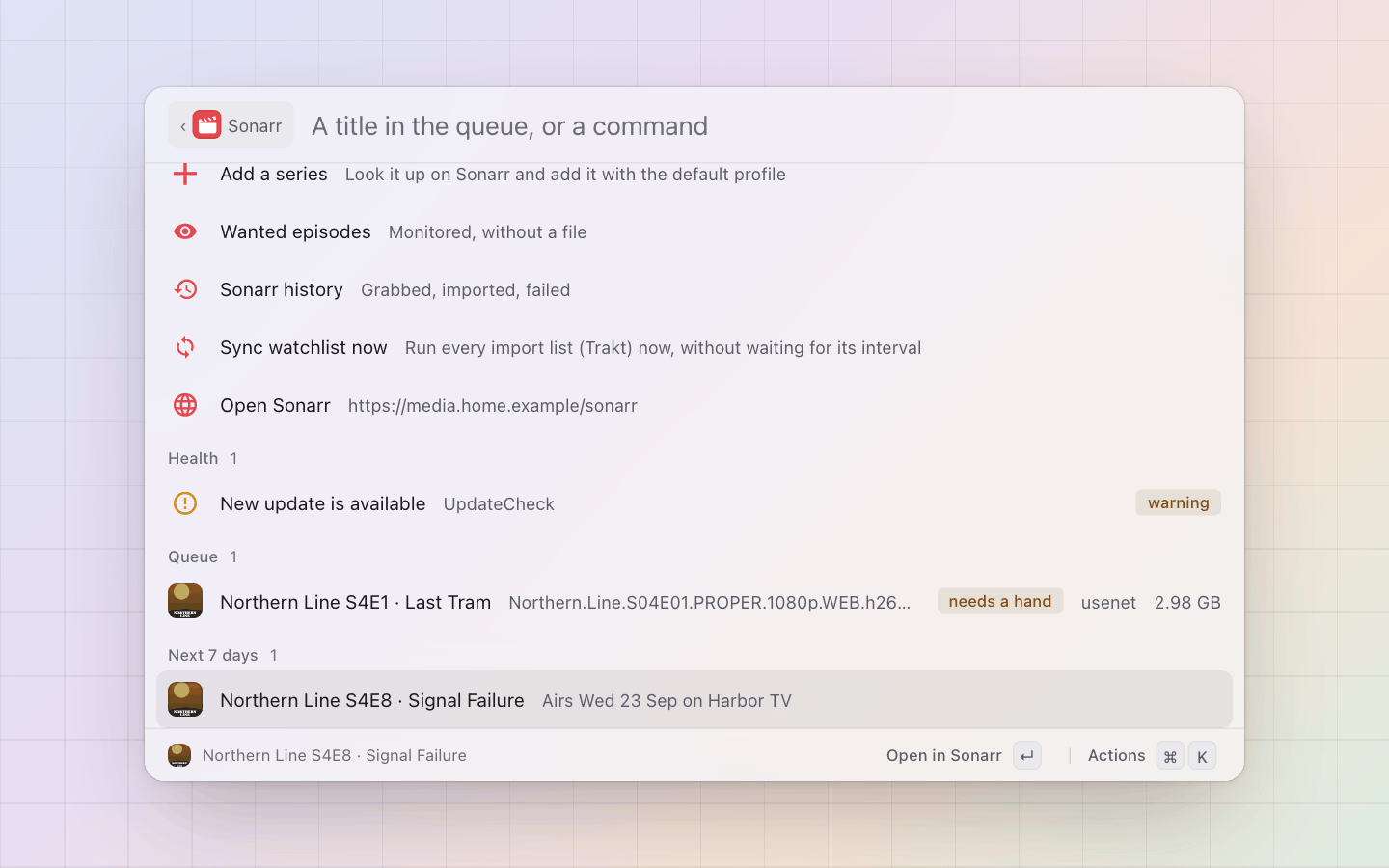Select the 'Wanted episodes' command

(x=694, y=231)
